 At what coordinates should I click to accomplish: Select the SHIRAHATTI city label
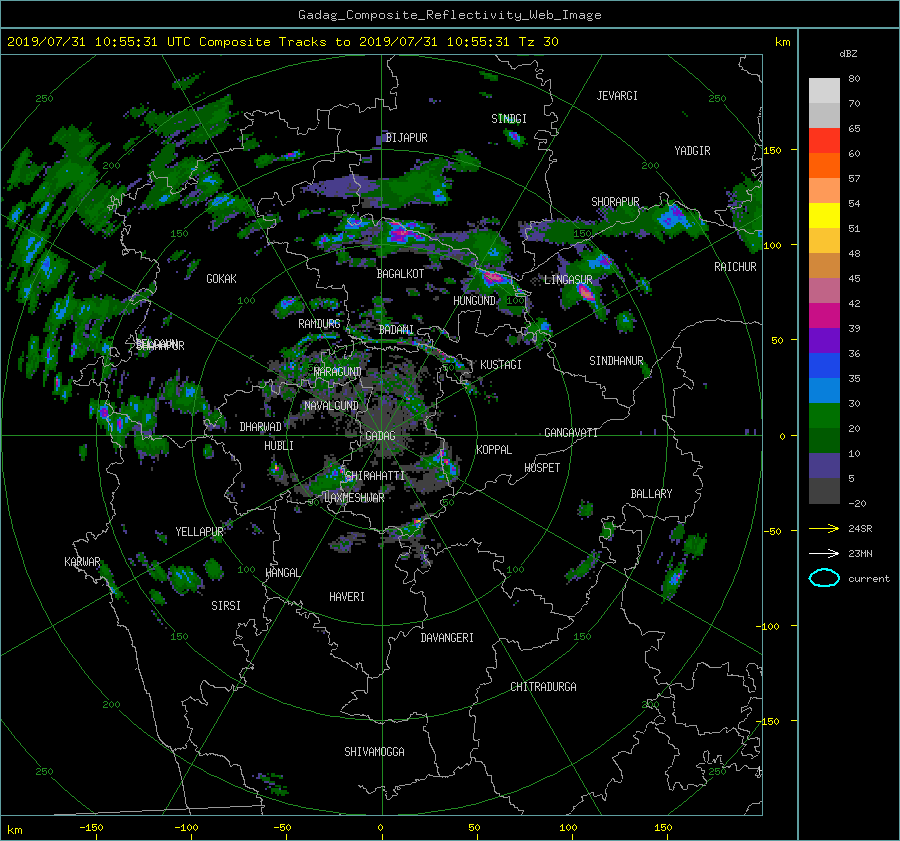pos(375,476)
